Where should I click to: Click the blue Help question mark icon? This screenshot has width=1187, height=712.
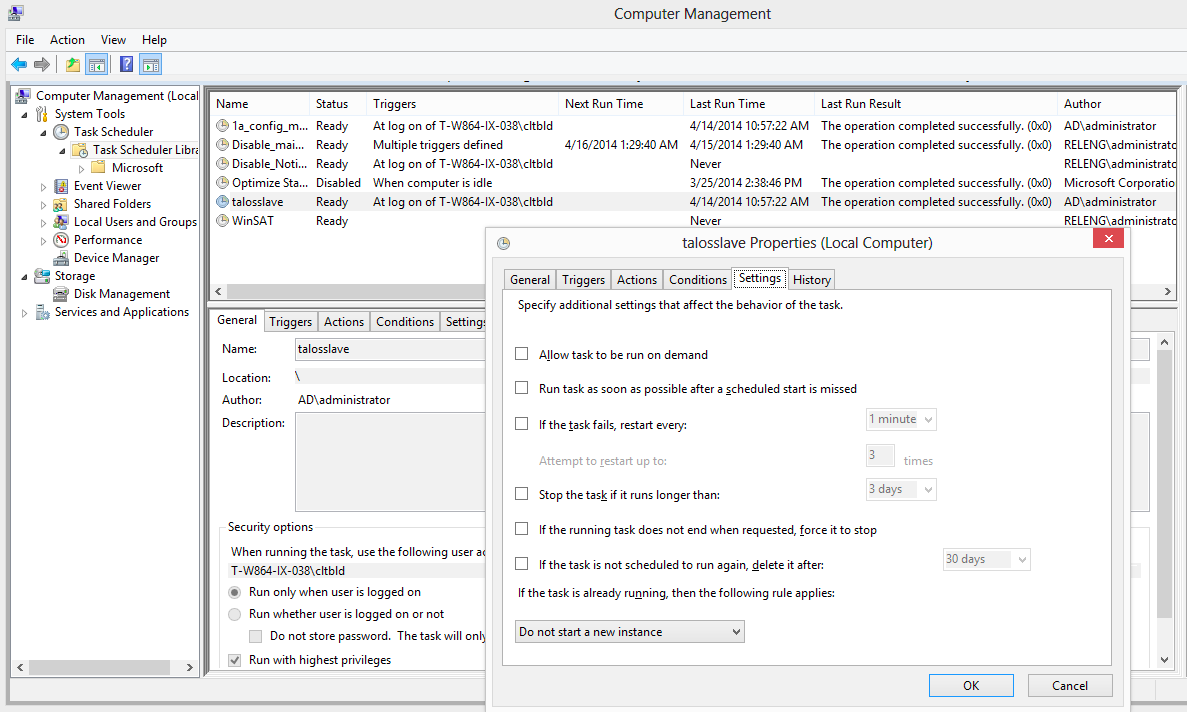click(126, 65)
